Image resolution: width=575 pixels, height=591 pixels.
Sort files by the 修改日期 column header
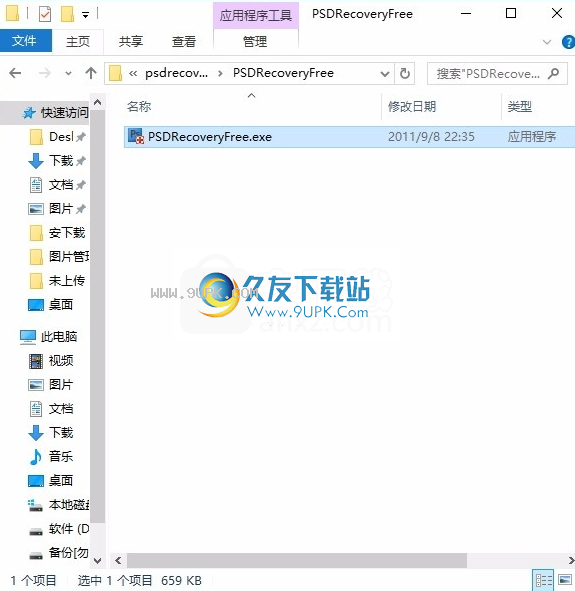(x=412, y=107)
